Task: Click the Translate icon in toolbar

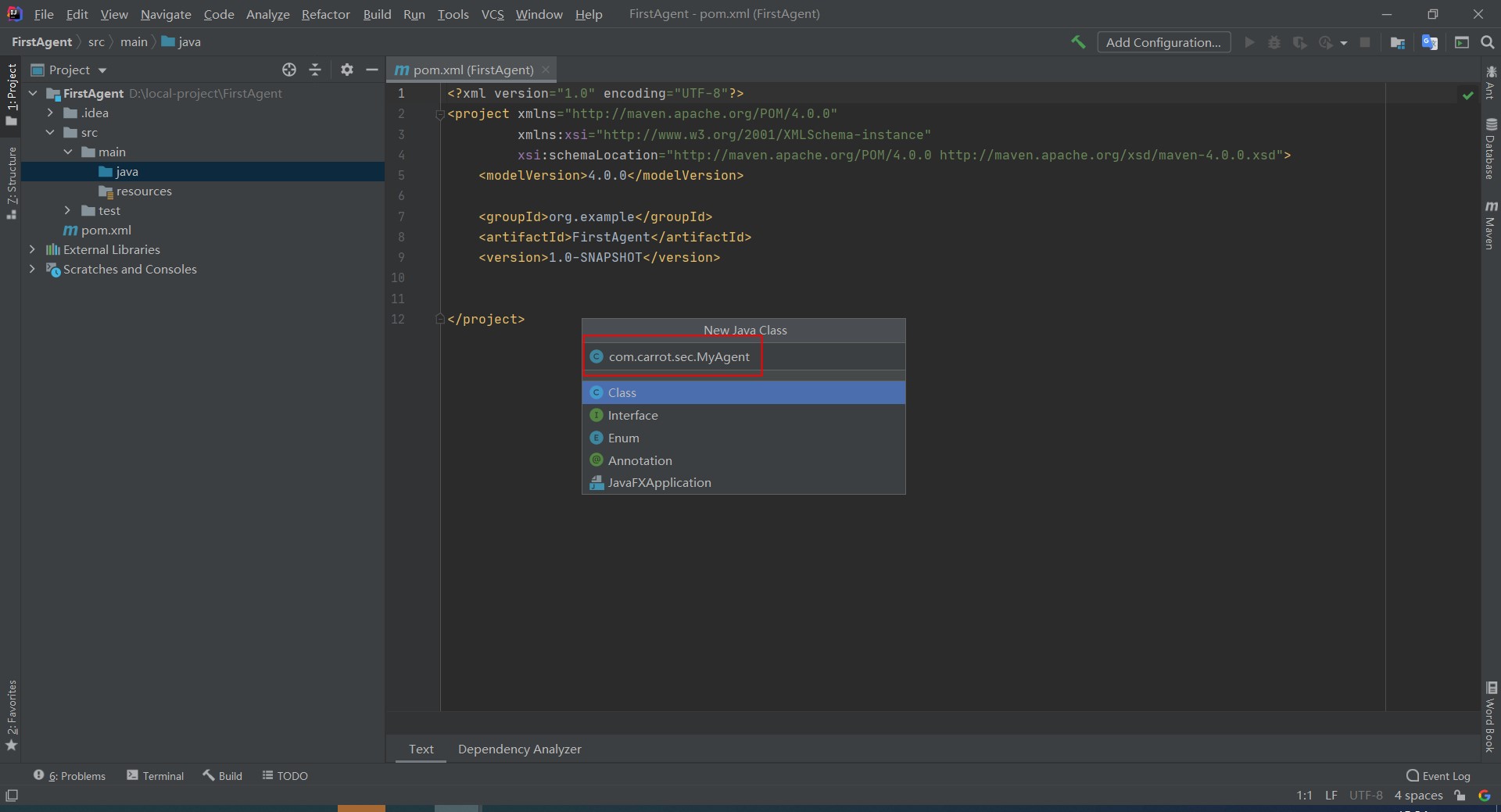Action: 1430,42
